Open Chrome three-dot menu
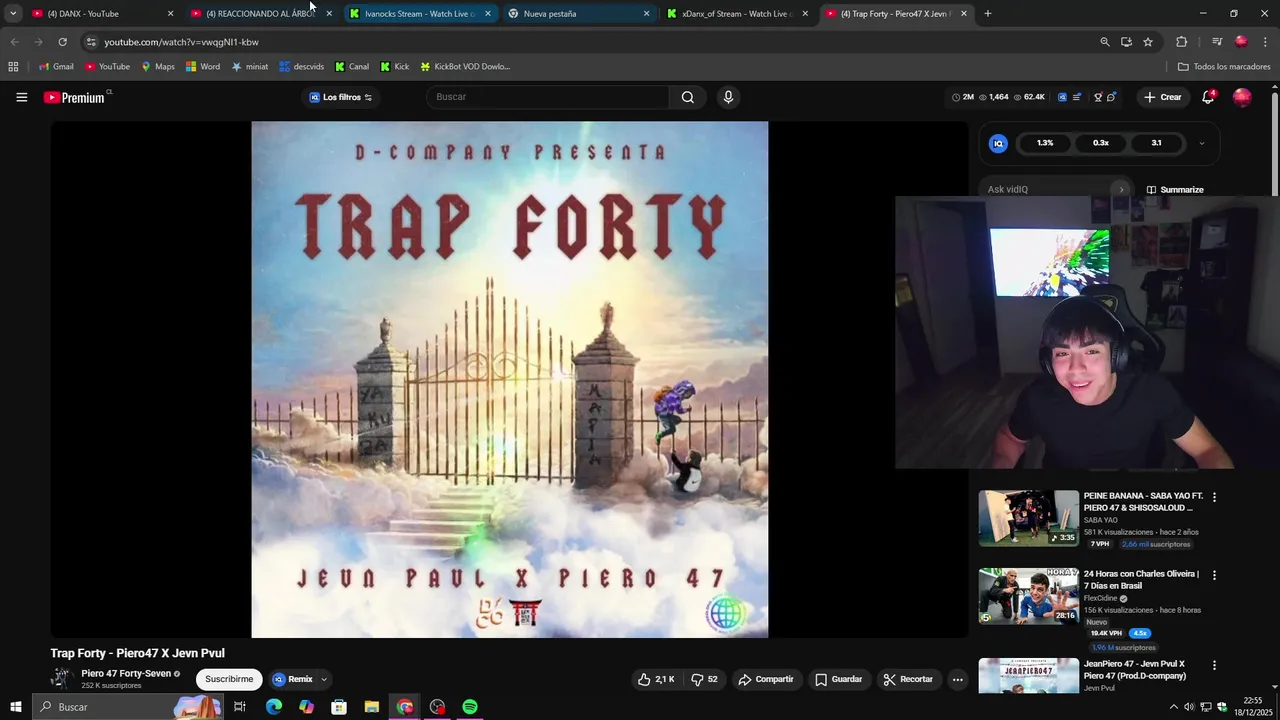This screenshot has width=1280, height=720. pos(1266,42)
